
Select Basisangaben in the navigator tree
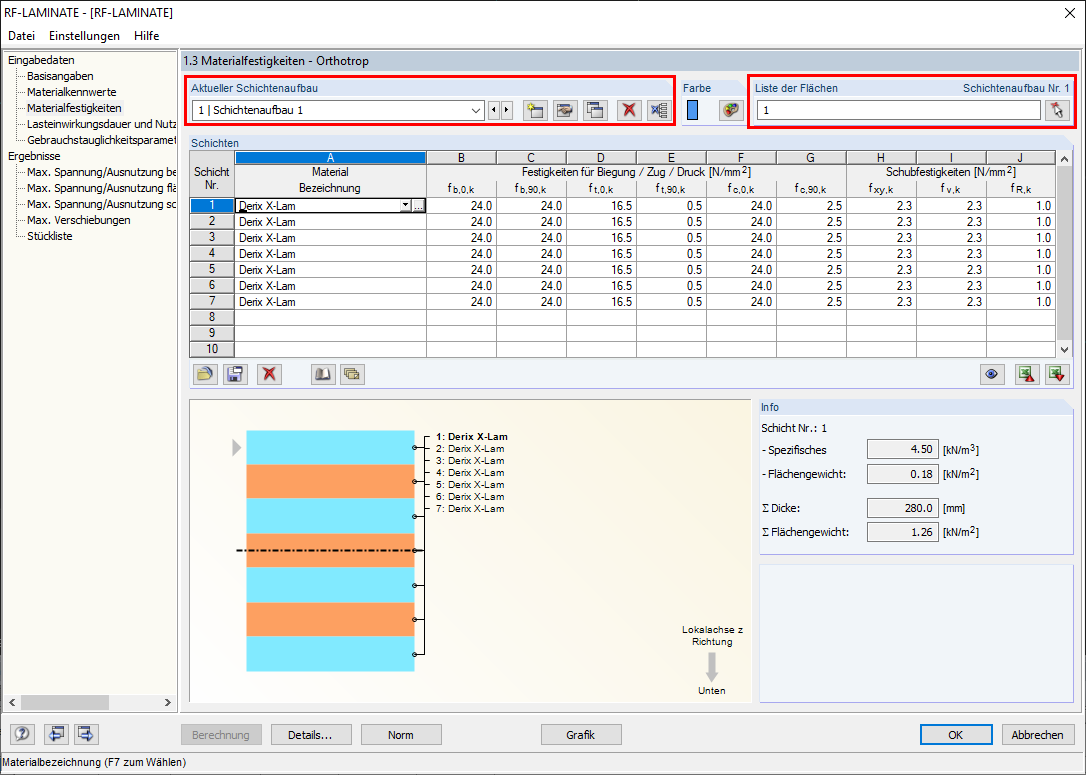pyautogui.click(x=60, y=76)
